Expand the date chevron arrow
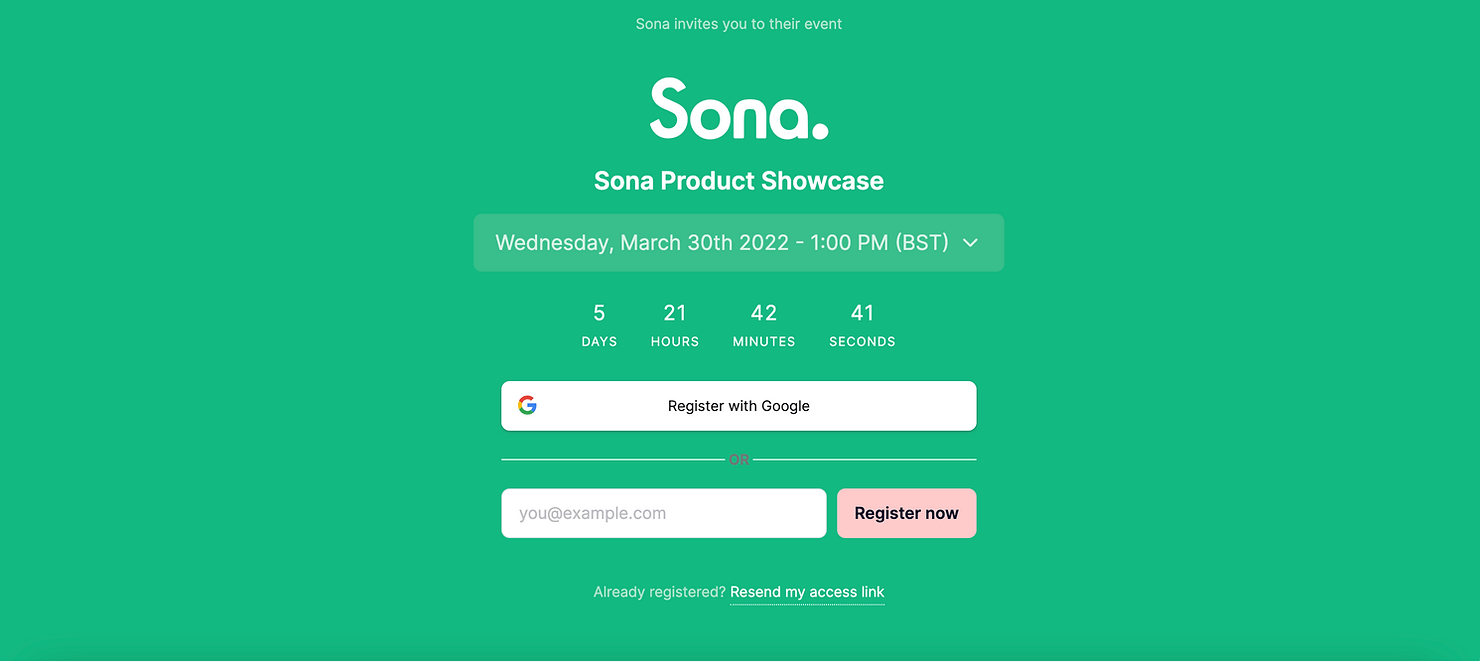 (x=970, y=243)
